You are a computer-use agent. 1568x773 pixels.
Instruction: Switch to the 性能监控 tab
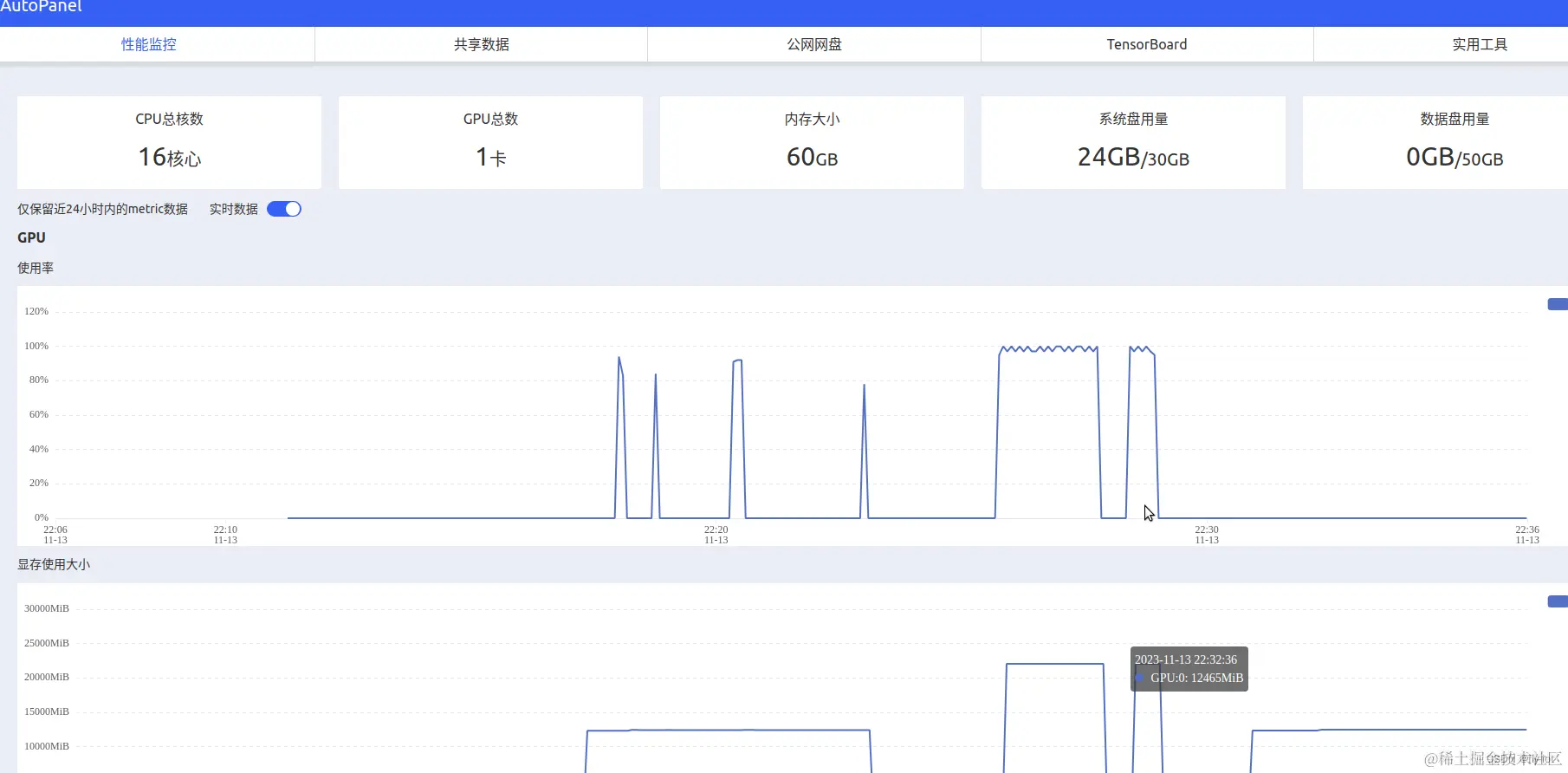[148, 44]
